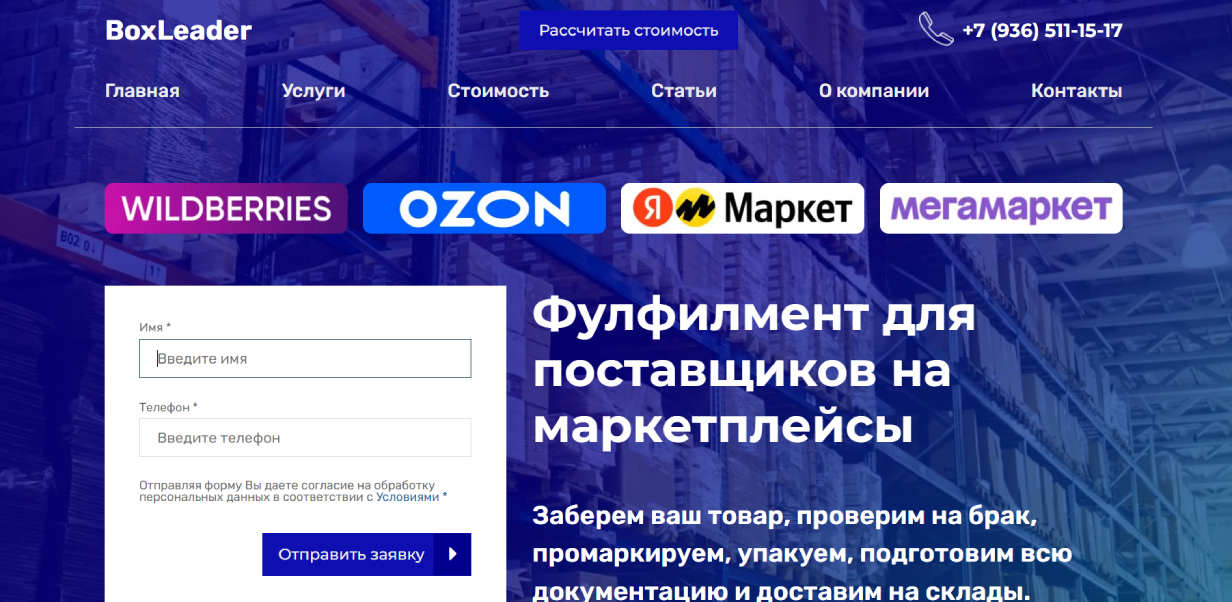Click the Яндекс Маркет logo banner
Screen dimensions: 1232x602
(742, 208)
